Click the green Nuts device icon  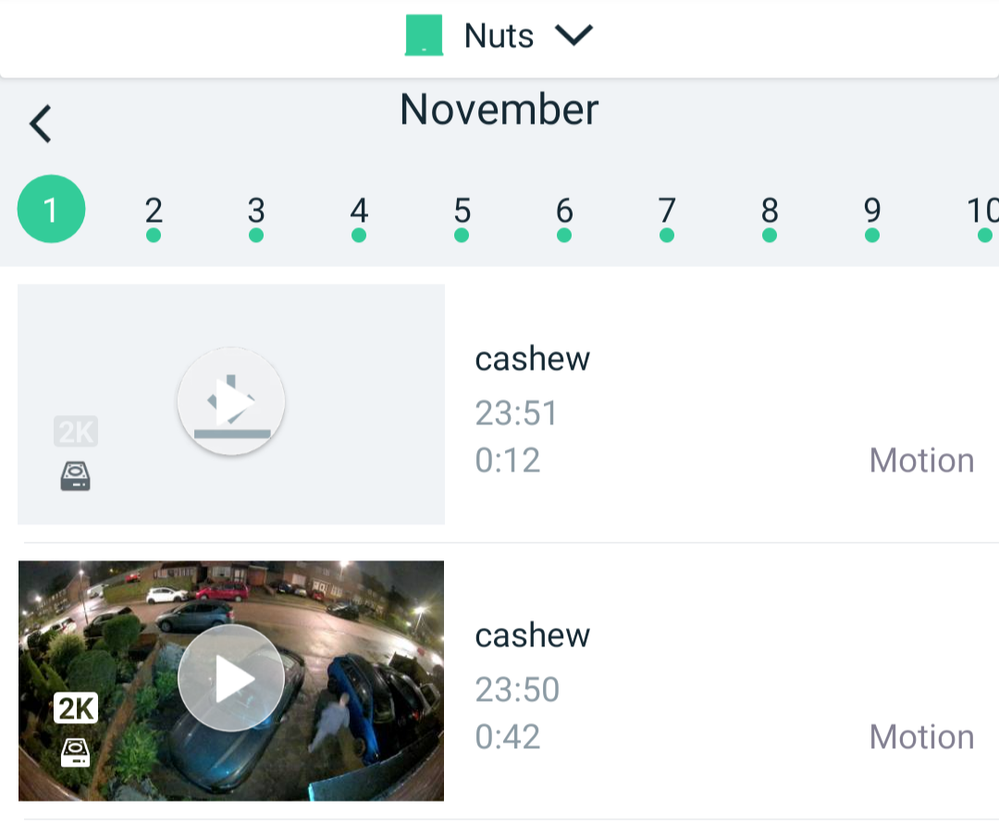pos(424,36)
